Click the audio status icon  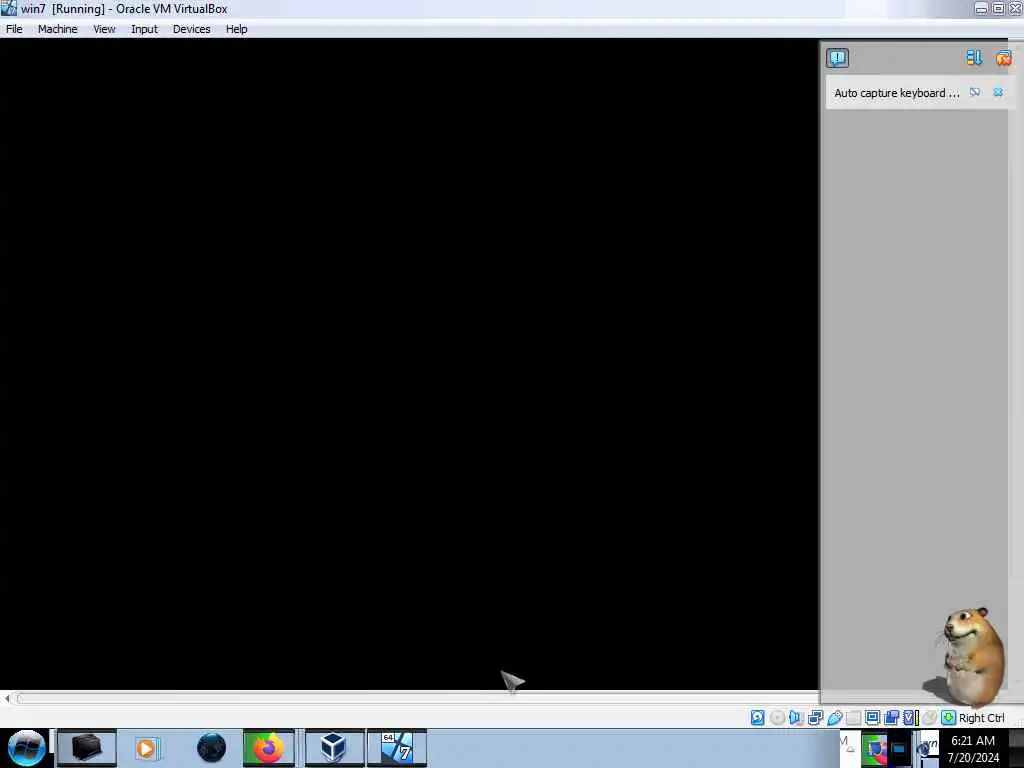[x=795, y=718]
